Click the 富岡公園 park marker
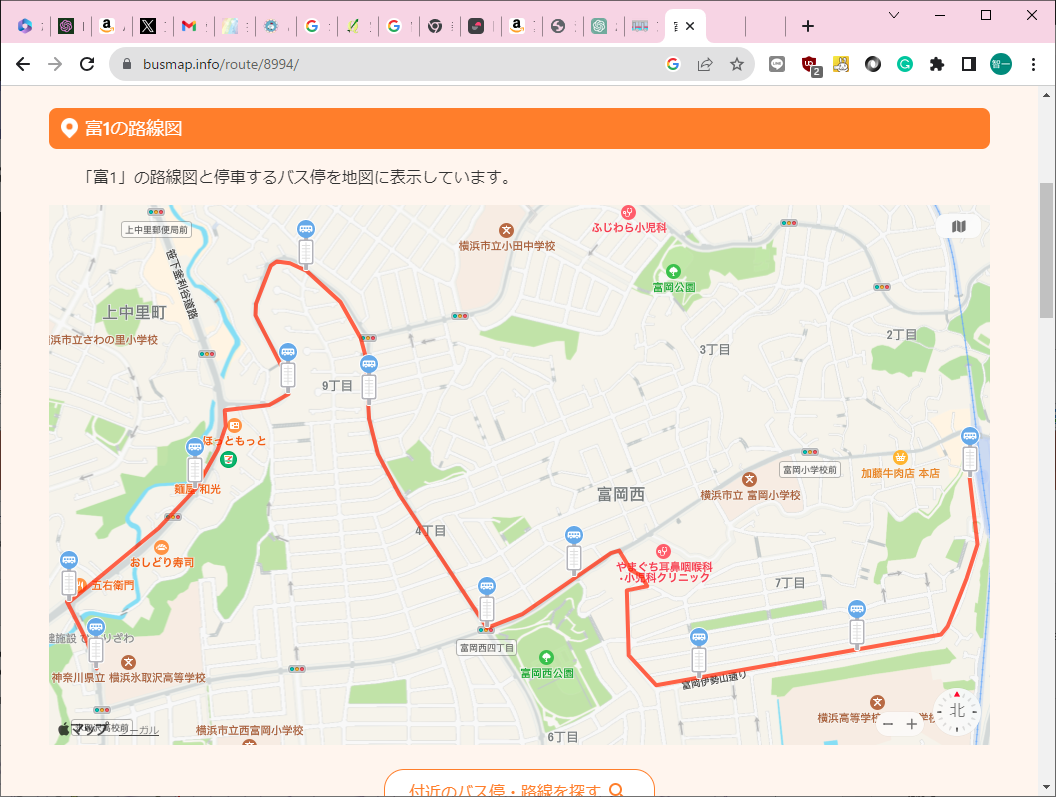 click(x=673, y=270)
